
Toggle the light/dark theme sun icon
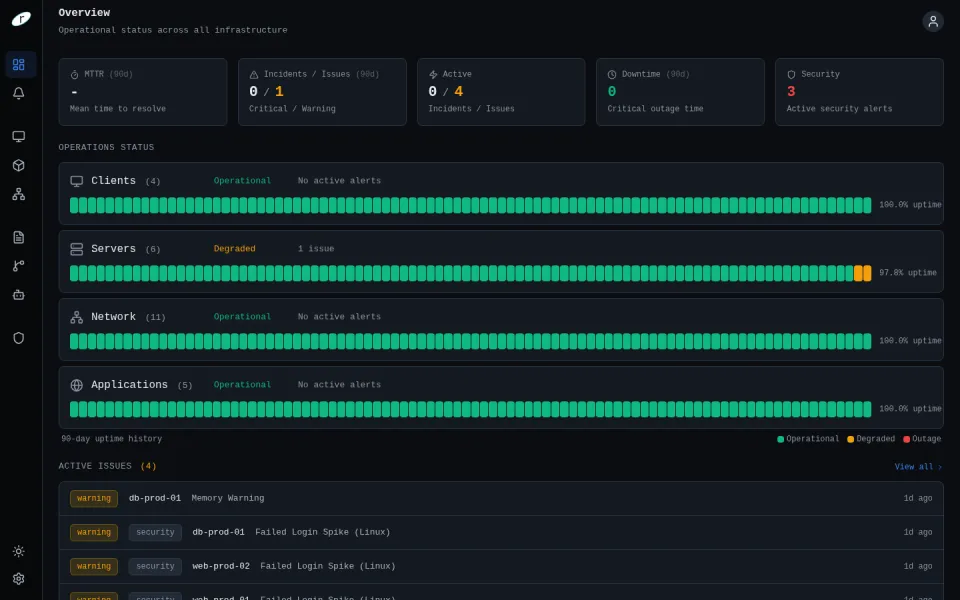19,551
